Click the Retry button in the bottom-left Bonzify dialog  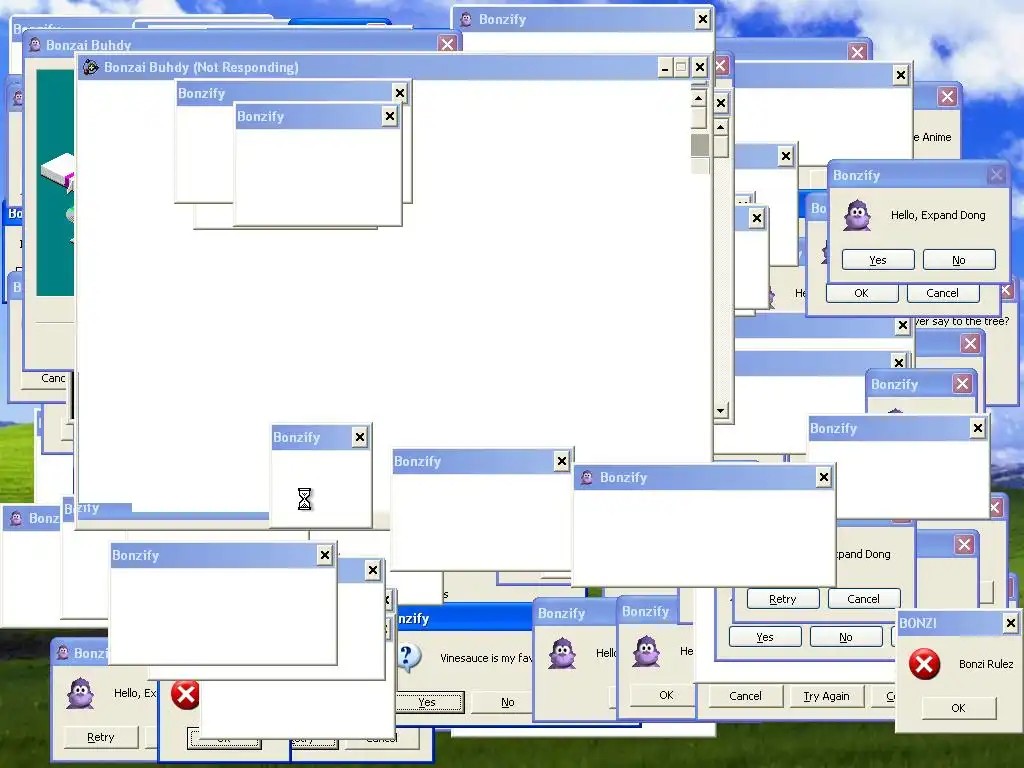point(101,737)
